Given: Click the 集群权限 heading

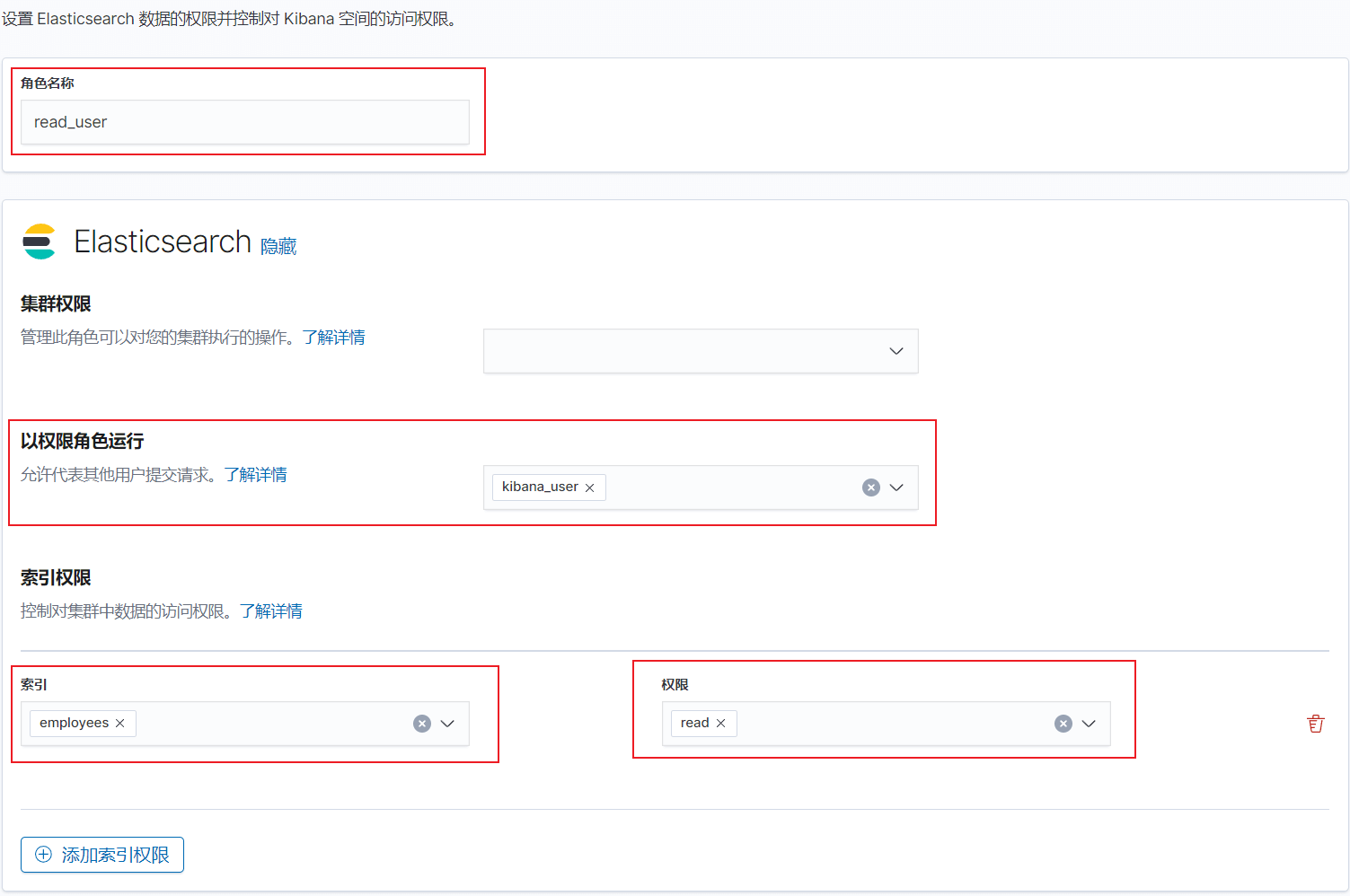Looking at the screenshot, I should [x=56, y=304].
